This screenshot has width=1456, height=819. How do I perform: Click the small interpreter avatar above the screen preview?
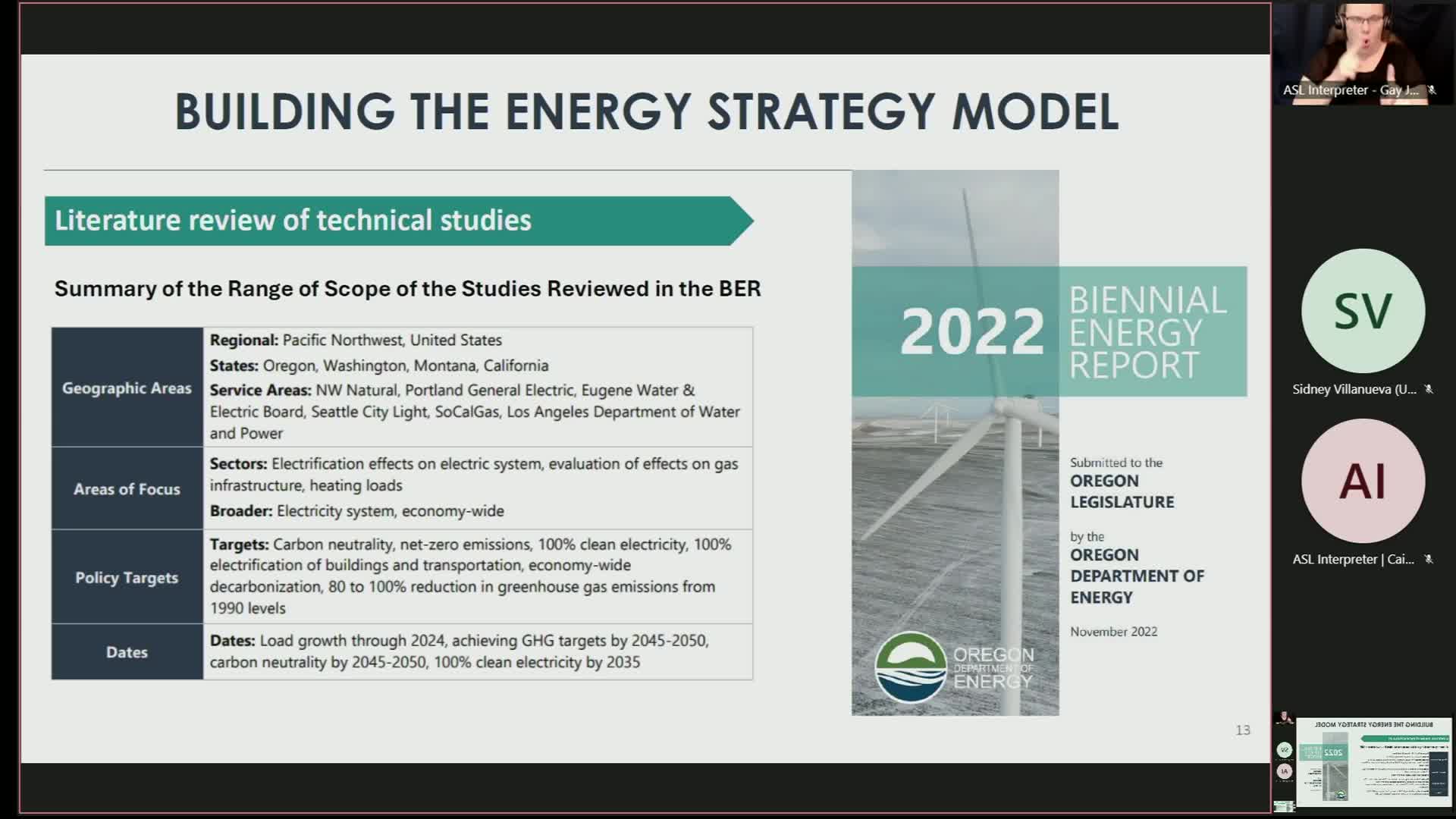[x=1285, y=717]
